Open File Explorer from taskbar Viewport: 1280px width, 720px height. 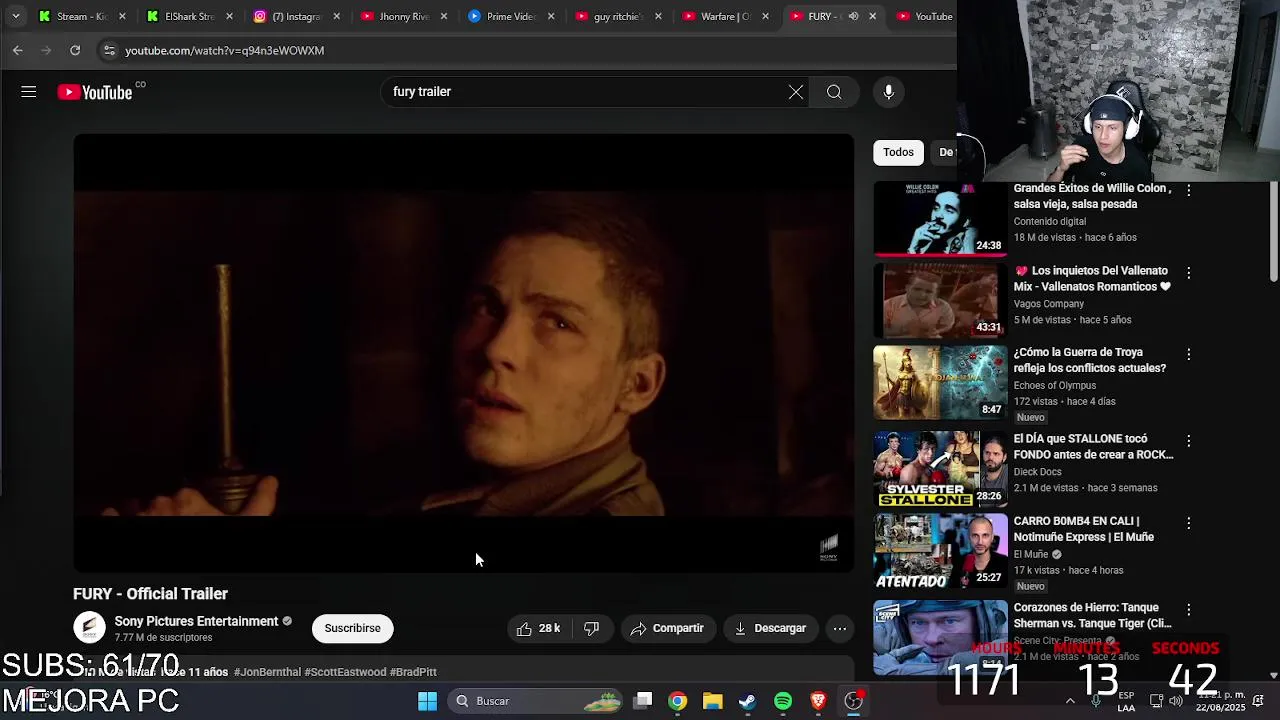(x=712, y=701)
